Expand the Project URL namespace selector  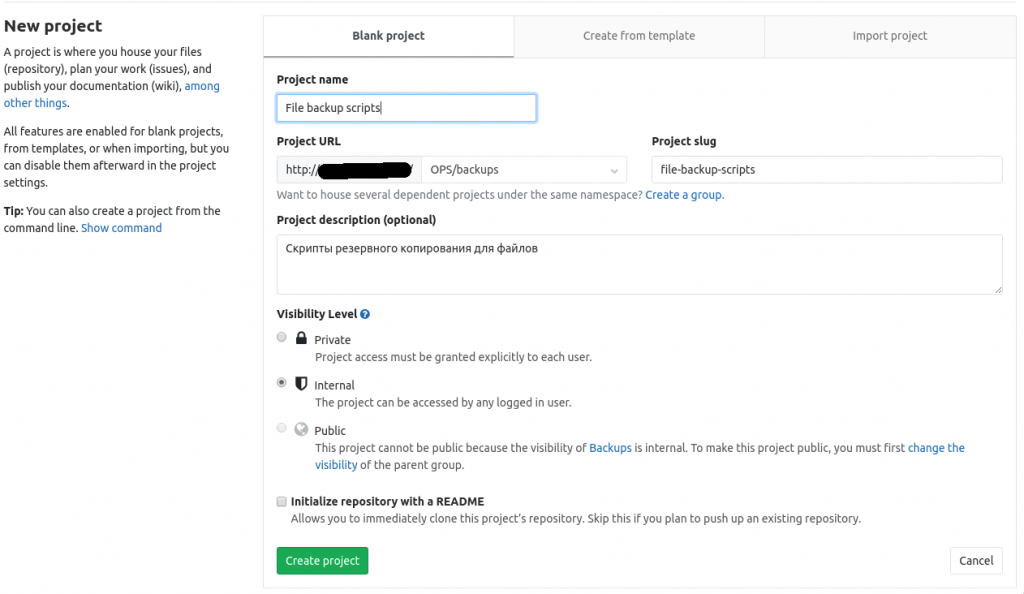[x=614, y=169]
